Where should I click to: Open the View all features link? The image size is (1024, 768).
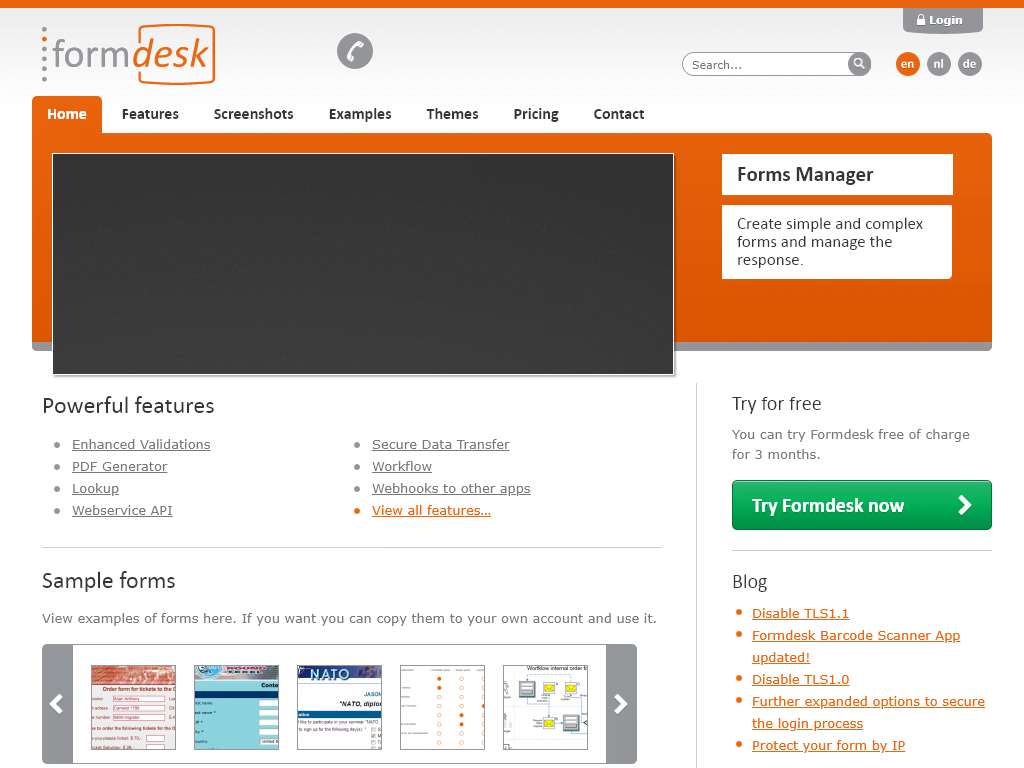(x=431, y=510)
